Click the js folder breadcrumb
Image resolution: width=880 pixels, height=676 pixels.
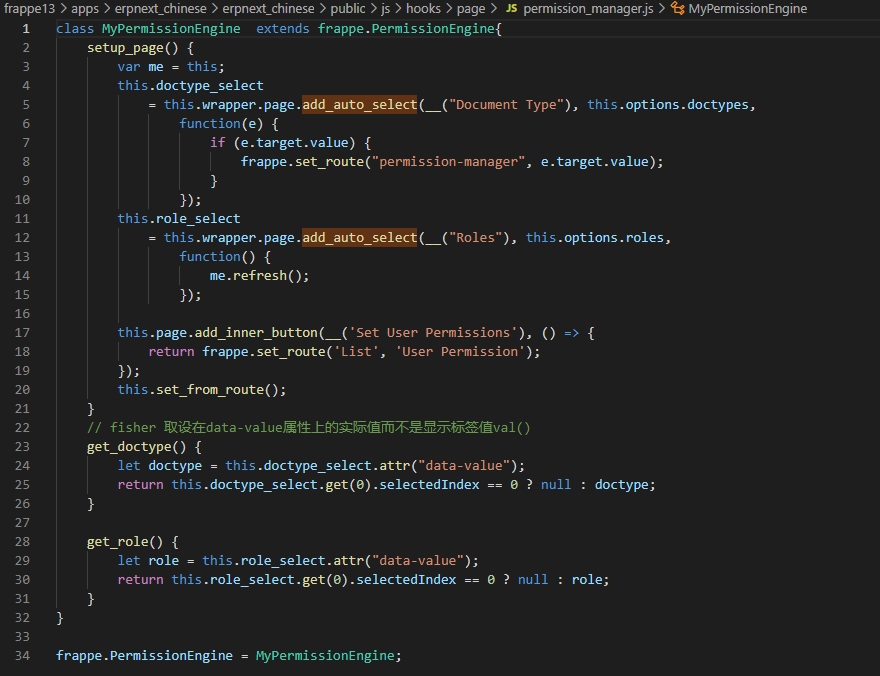[x=385, y=8]
